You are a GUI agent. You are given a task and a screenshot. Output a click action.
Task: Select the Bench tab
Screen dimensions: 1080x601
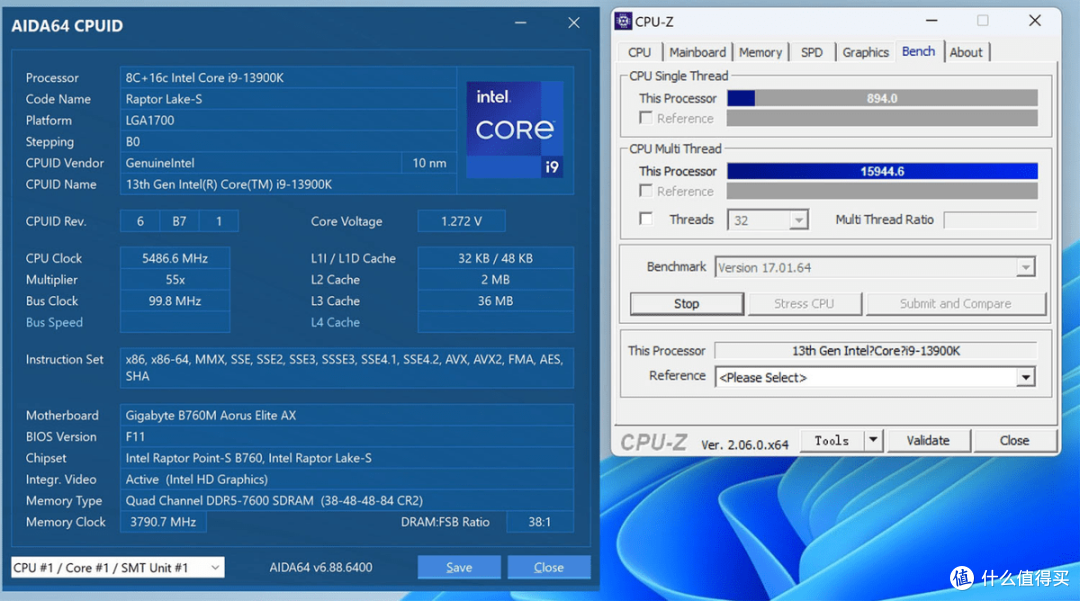(918, 52)
